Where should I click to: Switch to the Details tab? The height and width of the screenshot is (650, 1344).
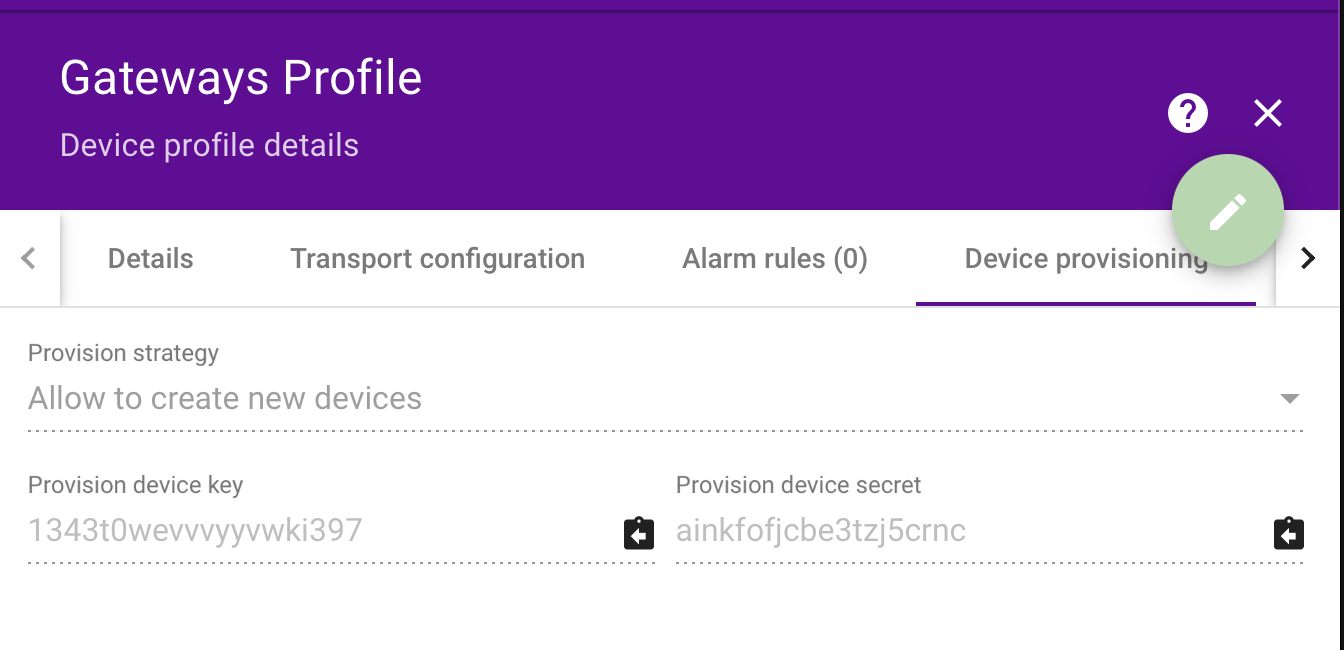[150, 258]
